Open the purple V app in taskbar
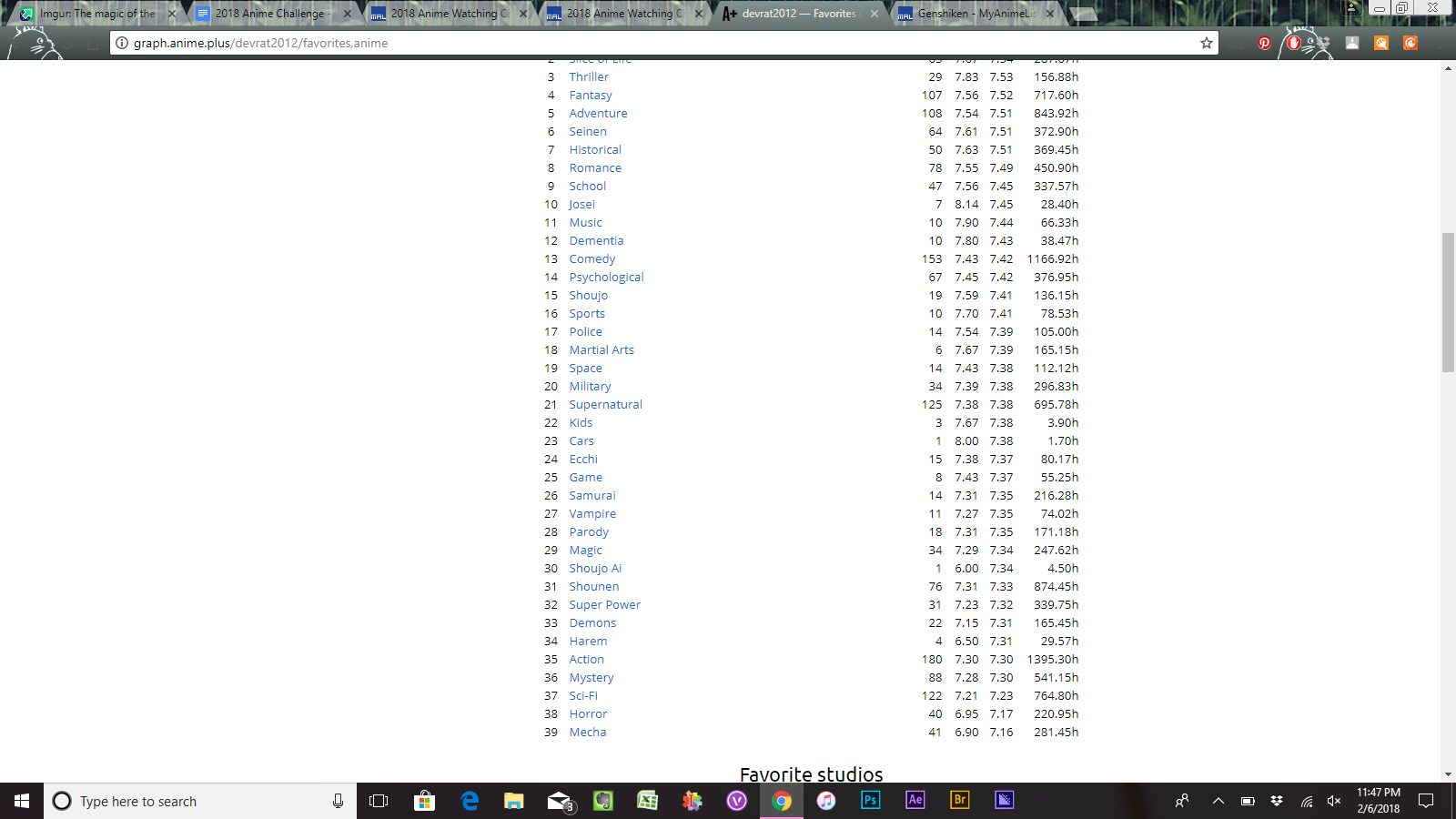 point(737,801)
